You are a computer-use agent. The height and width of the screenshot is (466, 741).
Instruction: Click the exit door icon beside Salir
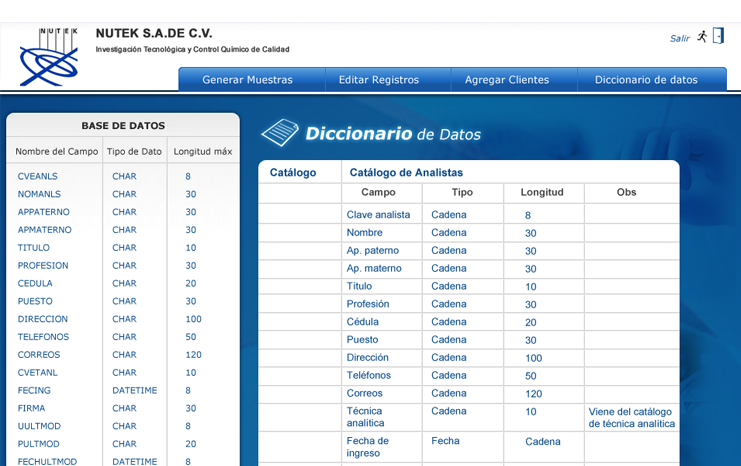pos(717,36)
